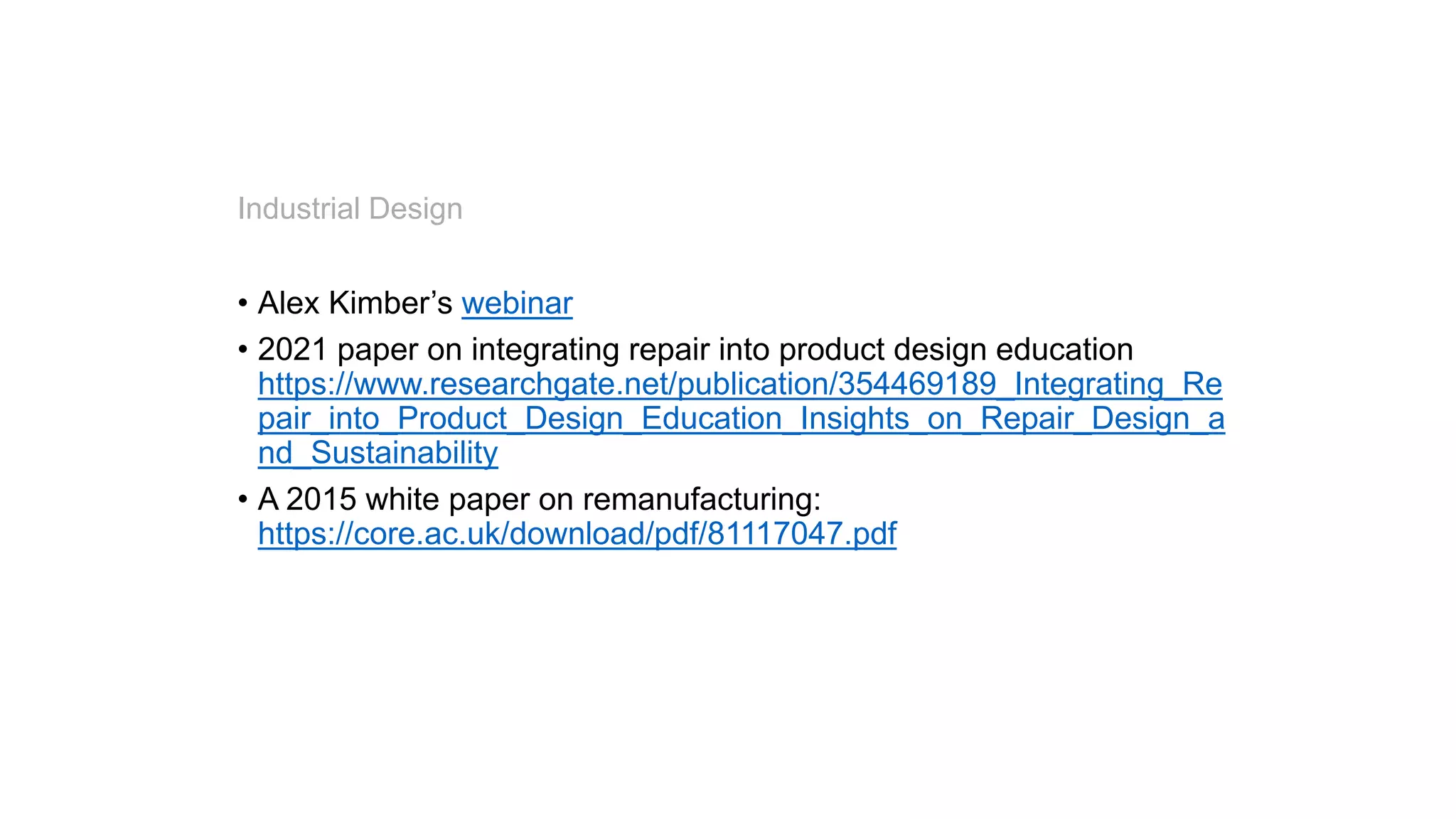Click the "2021 paper on integrating repair" line

[695, 350]
